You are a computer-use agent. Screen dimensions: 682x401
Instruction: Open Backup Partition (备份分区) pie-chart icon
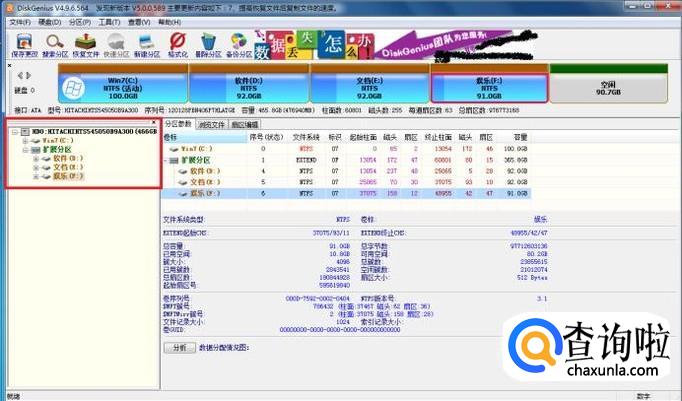click(239, 42)
